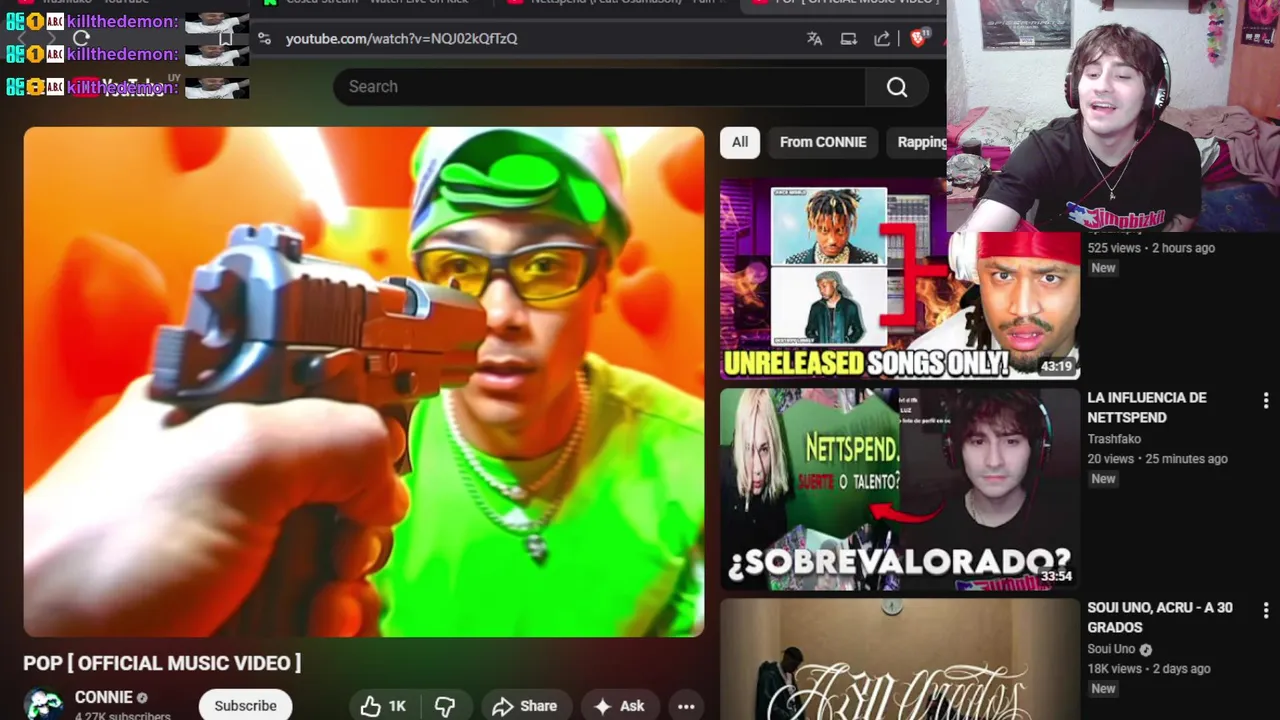Click the Ask sparkle button
This screenshot has height=720, width=1280.
tap(619, 706)
